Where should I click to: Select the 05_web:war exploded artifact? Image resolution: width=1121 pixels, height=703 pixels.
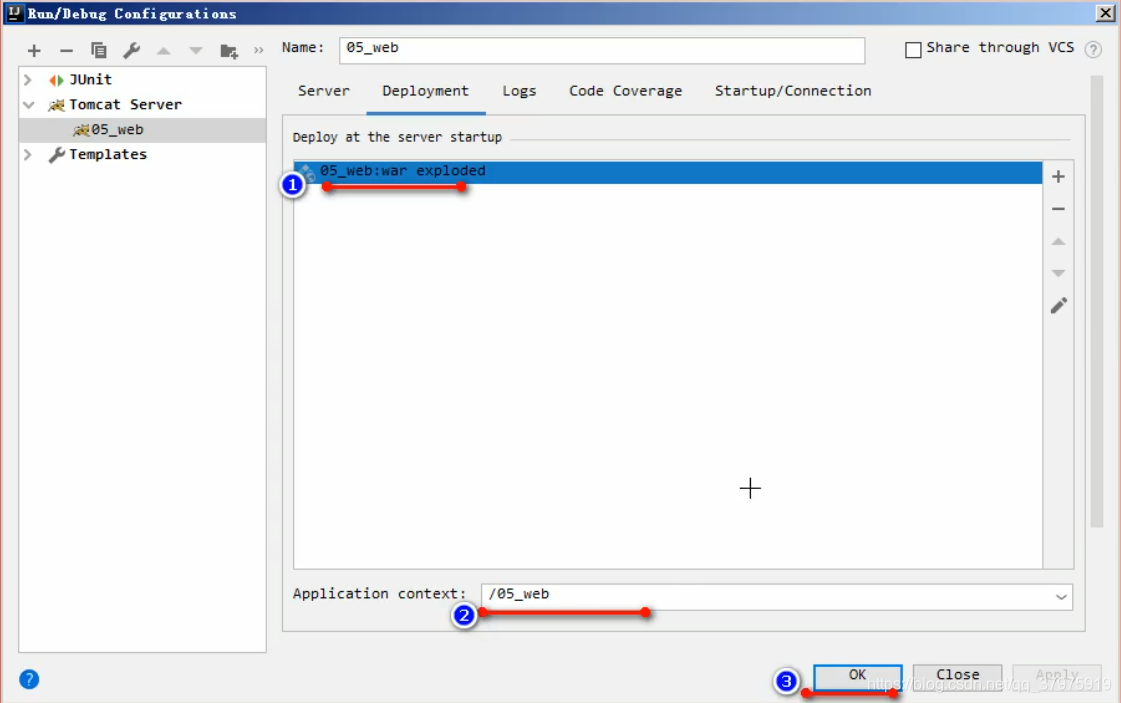[668, 172]
